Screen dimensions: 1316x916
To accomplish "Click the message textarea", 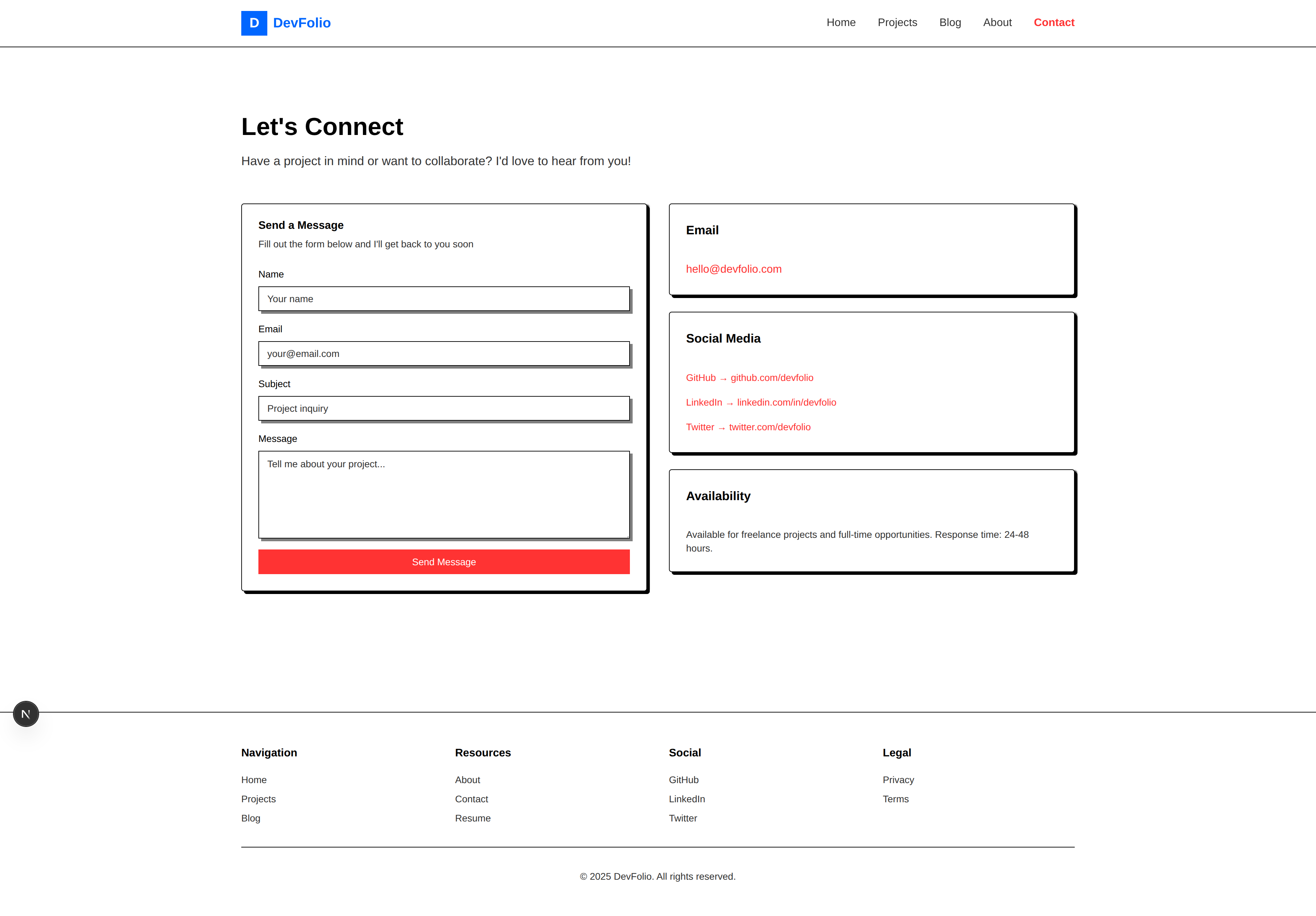I will click(443, 494).
